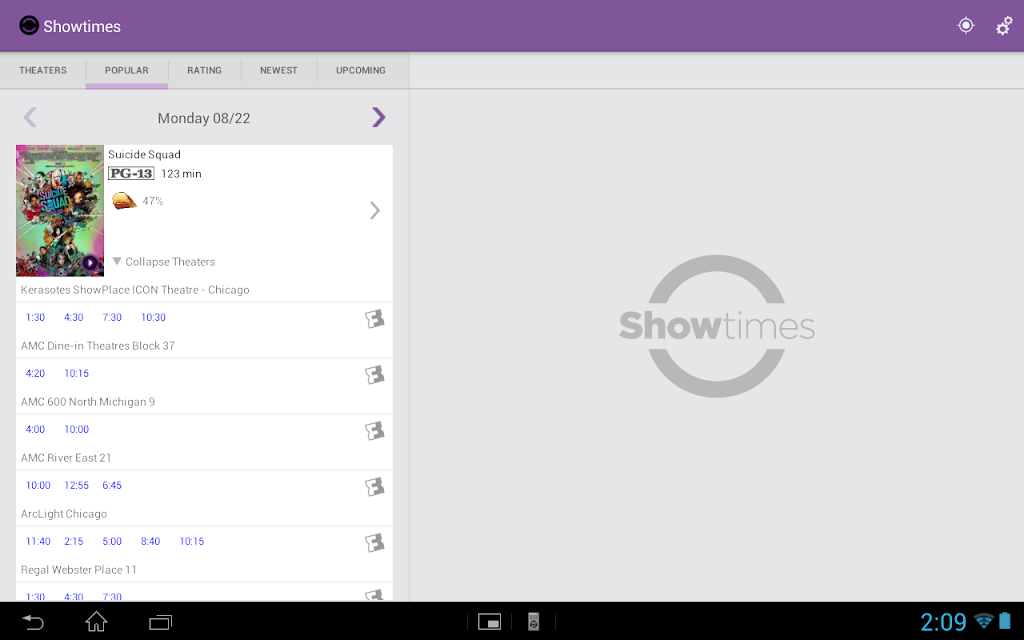Tap ArcLight Chicago theater name
Screen dimensions: 1024x640
pyautogui.click(x=64, y=514)
